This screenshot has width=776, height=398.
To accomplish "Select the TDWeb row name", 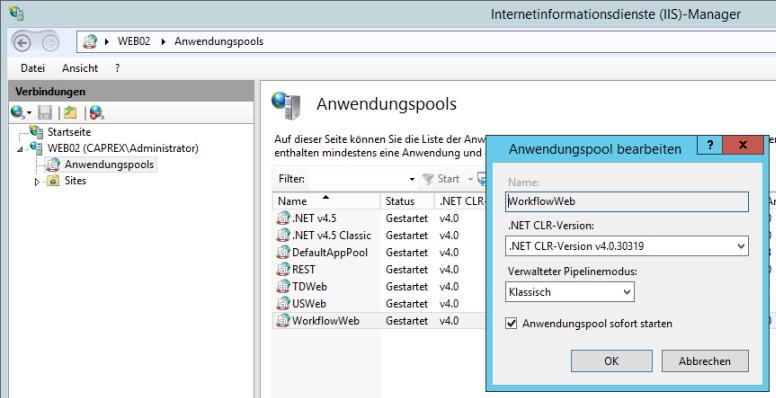I will pyautogui.click(x=310, y=287).
